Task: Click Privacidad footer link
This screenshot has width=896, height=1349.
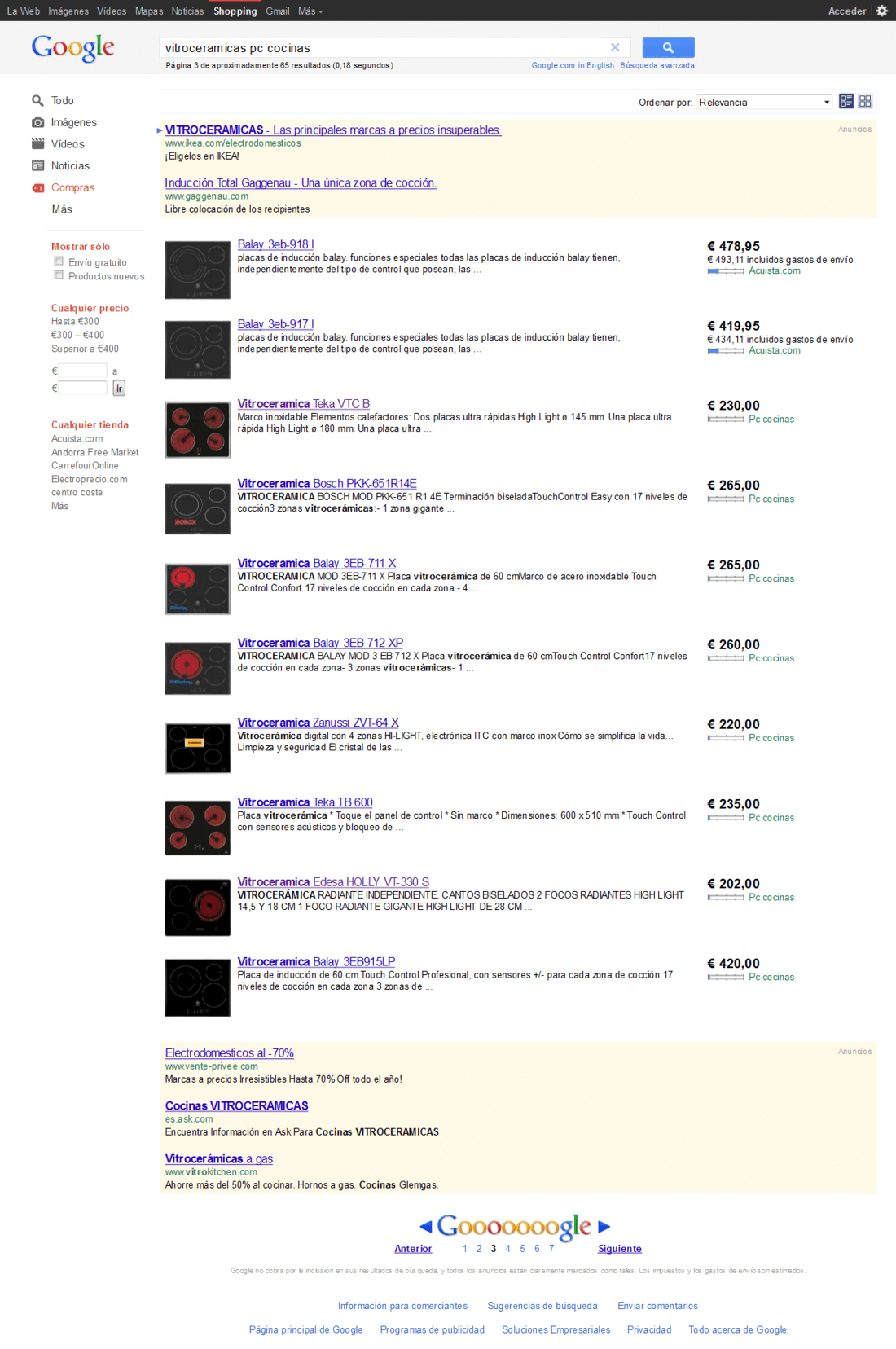Action: click(649, 1329)
